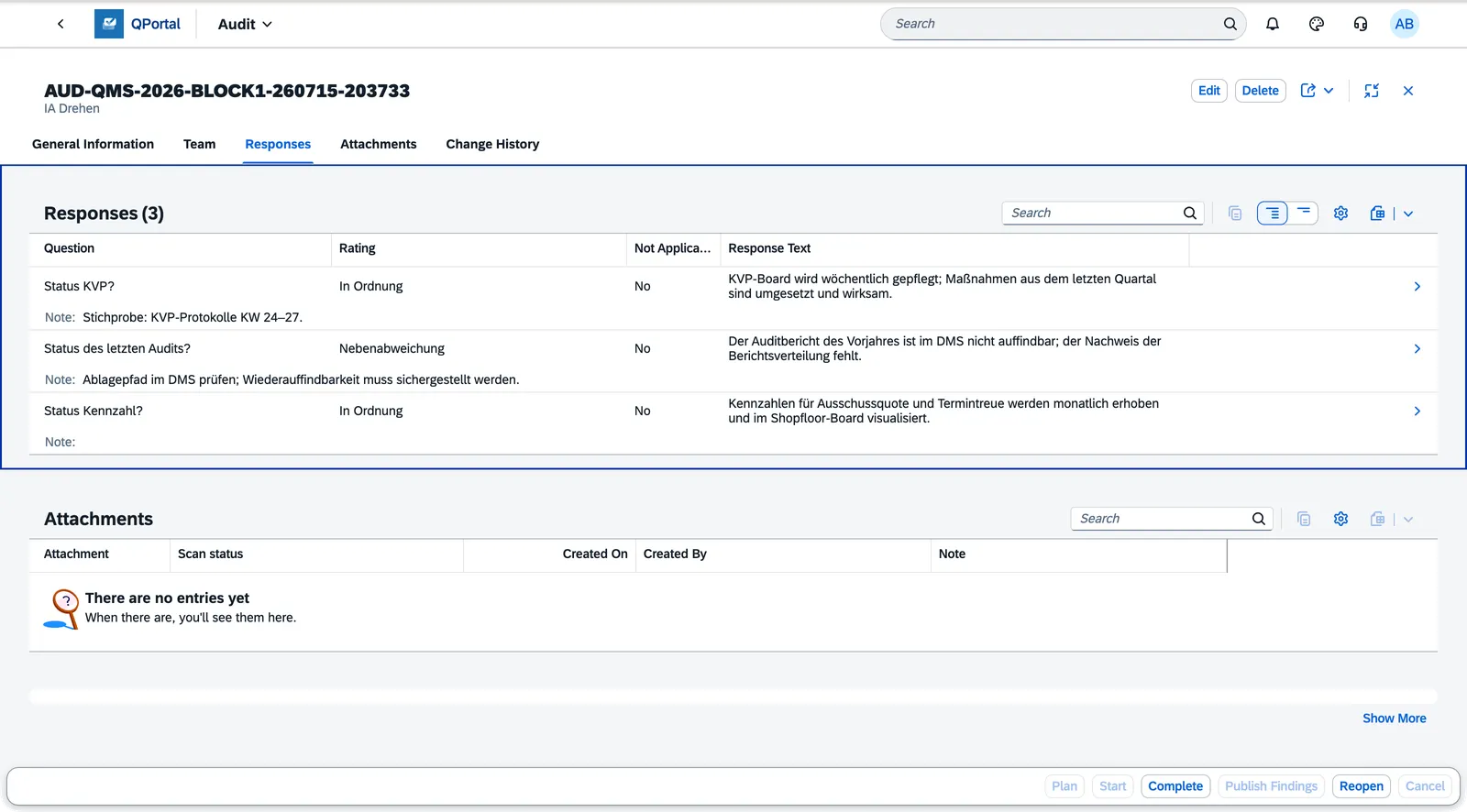The width and height of the screenshot is (1467, 812).
Task: Click the disabled Plan button
Action: click(1064, 786)
